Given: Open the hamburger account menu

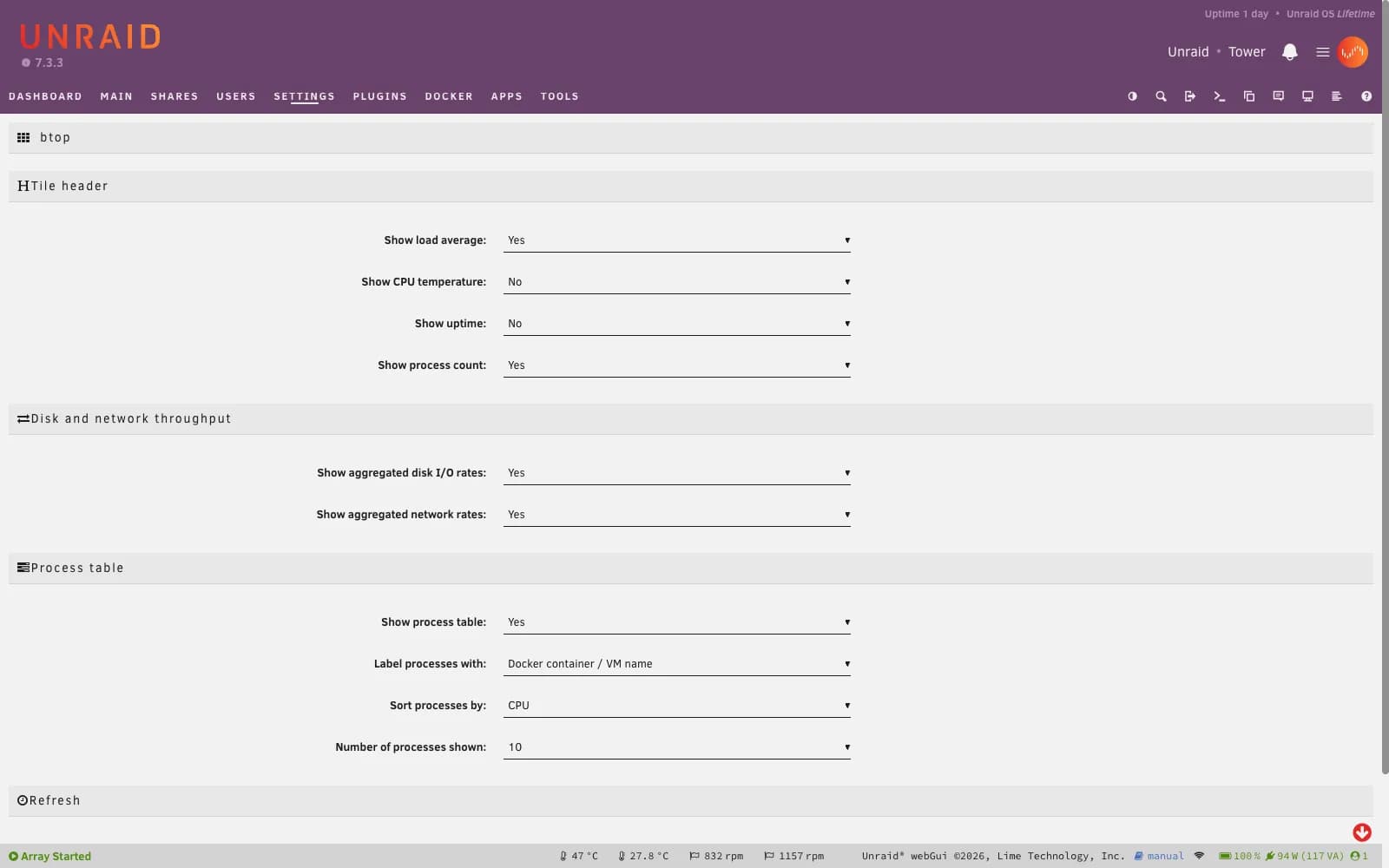Looking at the screenshot, I should 1323,52.
